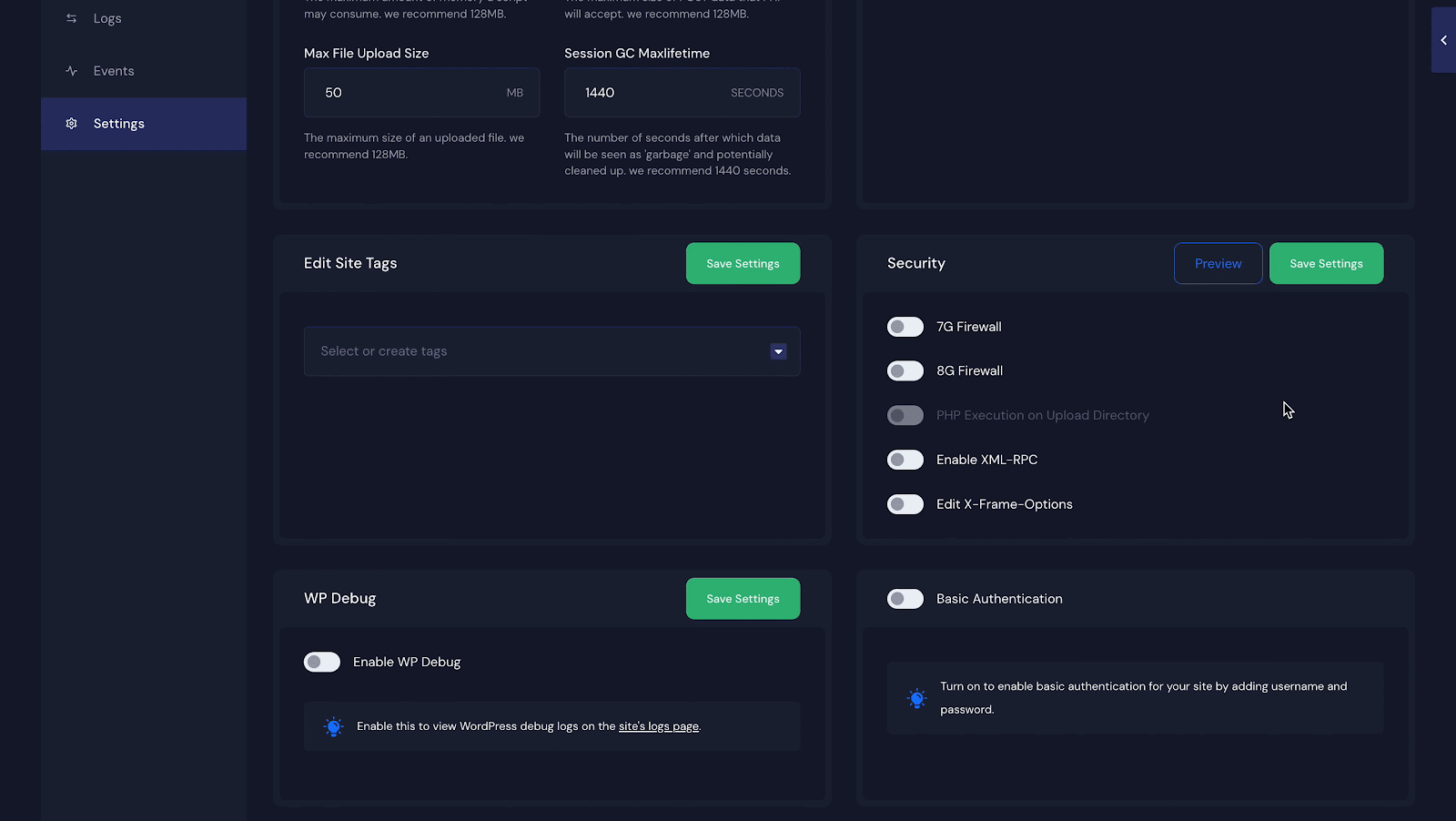Screen dimensions: 1456x821
Task: Click the lightbulb icon in the WP Debug panel
Action: point(333,726)
